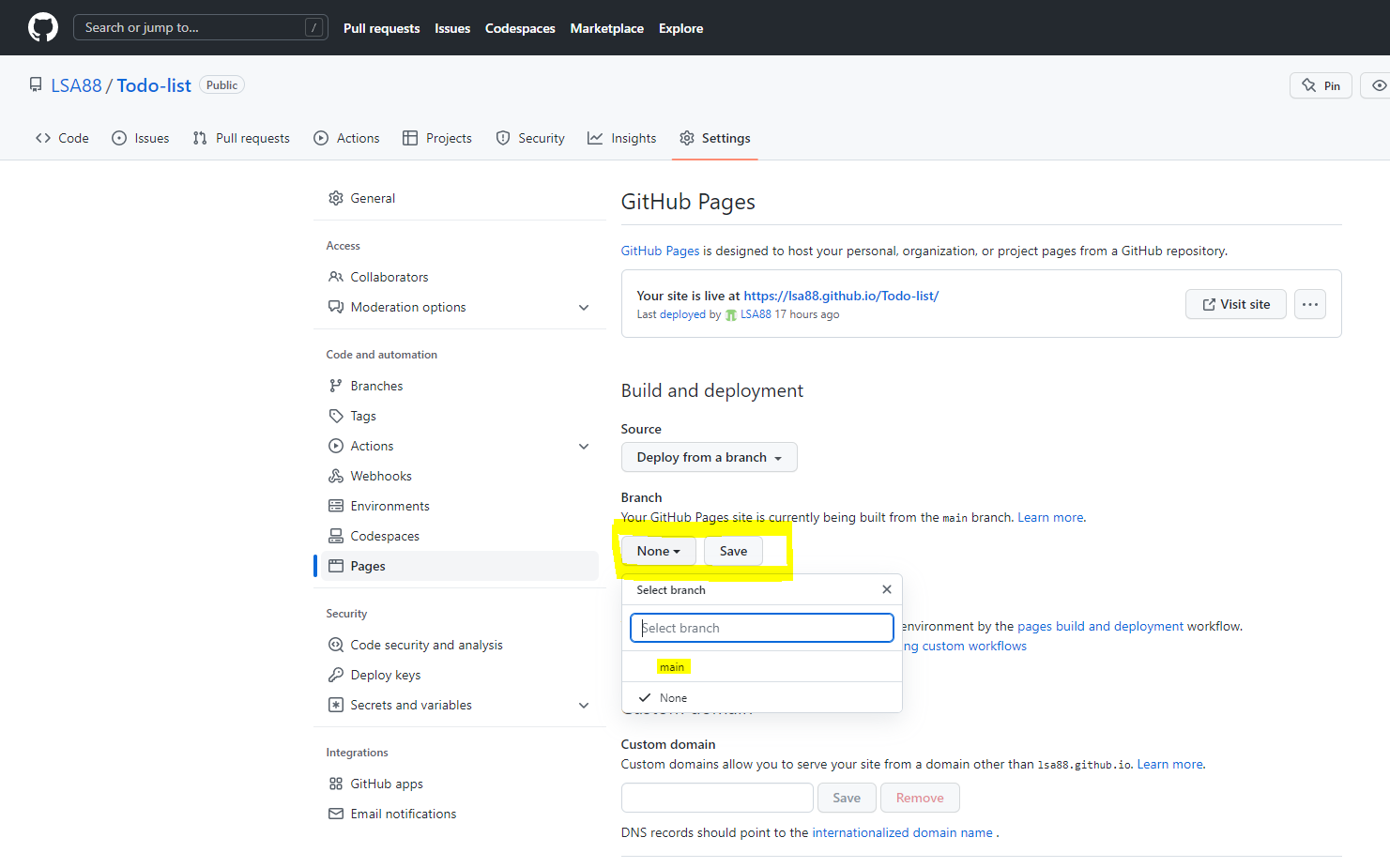1390x868 pixels.
Task: Focus the custom domain text field
Action: point(717,798)
